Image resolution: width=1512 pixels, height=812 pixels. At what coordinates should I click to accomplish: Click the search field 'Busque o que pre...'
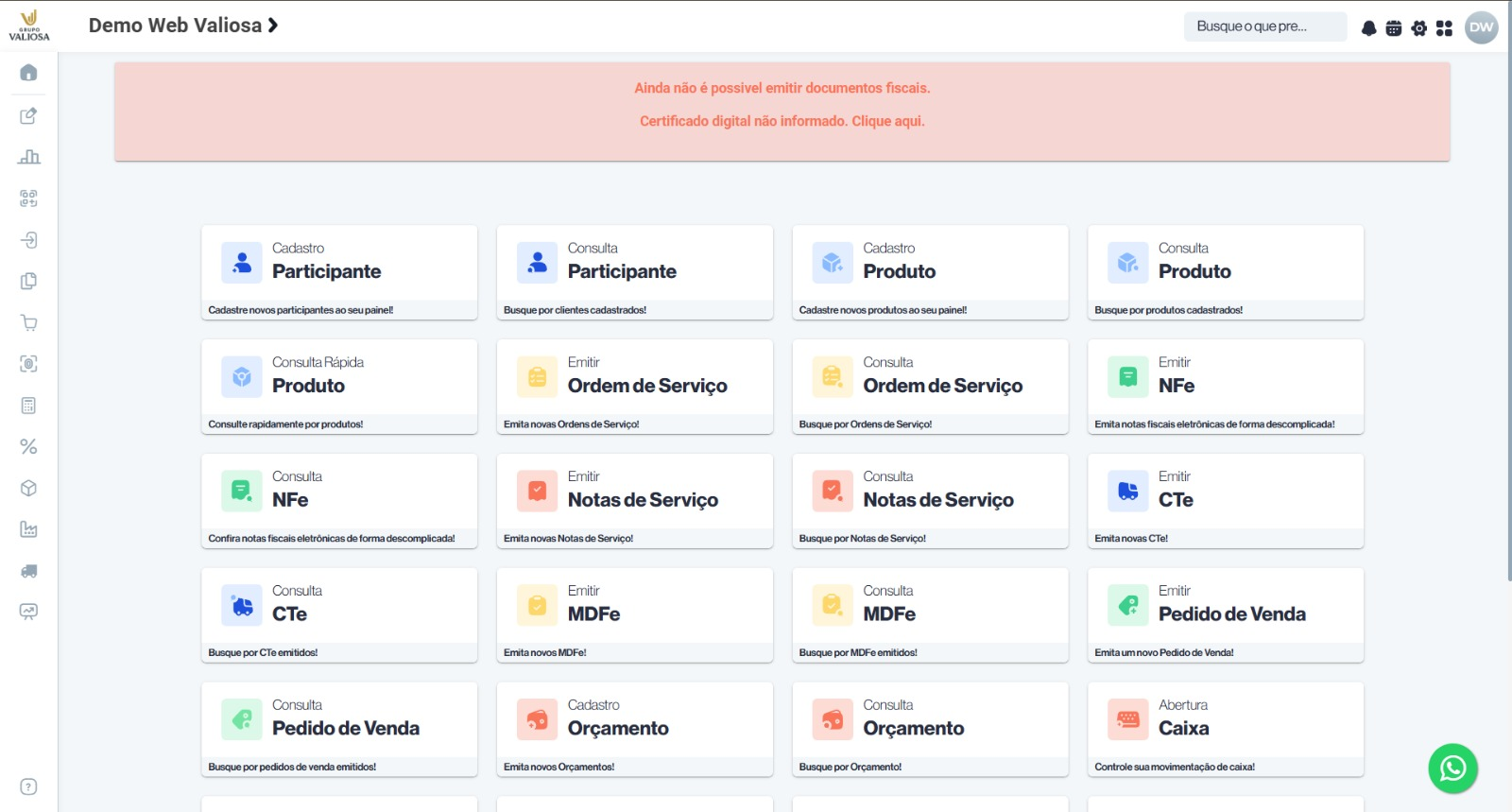point(1263,26)
